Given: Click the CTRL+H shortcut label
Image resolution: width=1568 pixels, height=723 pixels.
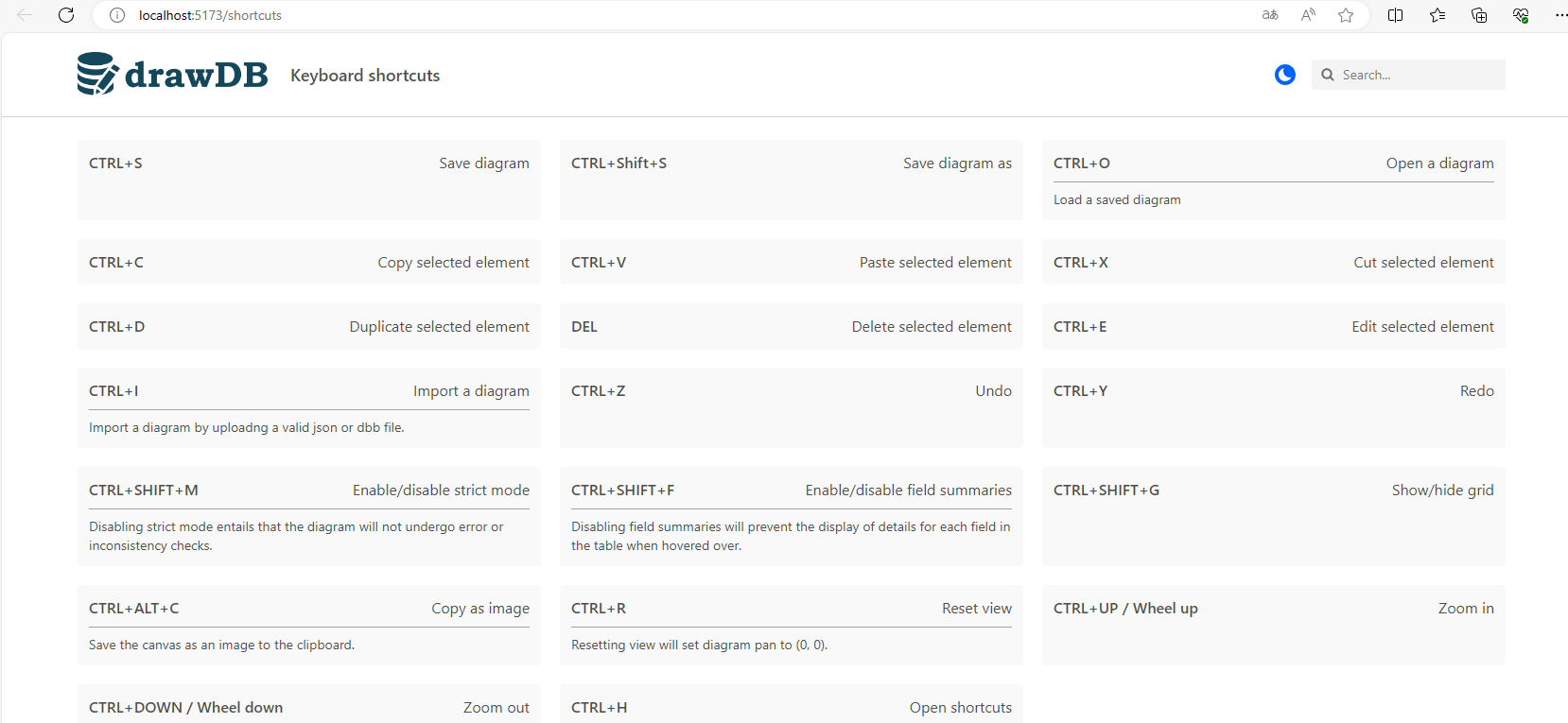Looking at the screenshot, I should coord(600,708).
